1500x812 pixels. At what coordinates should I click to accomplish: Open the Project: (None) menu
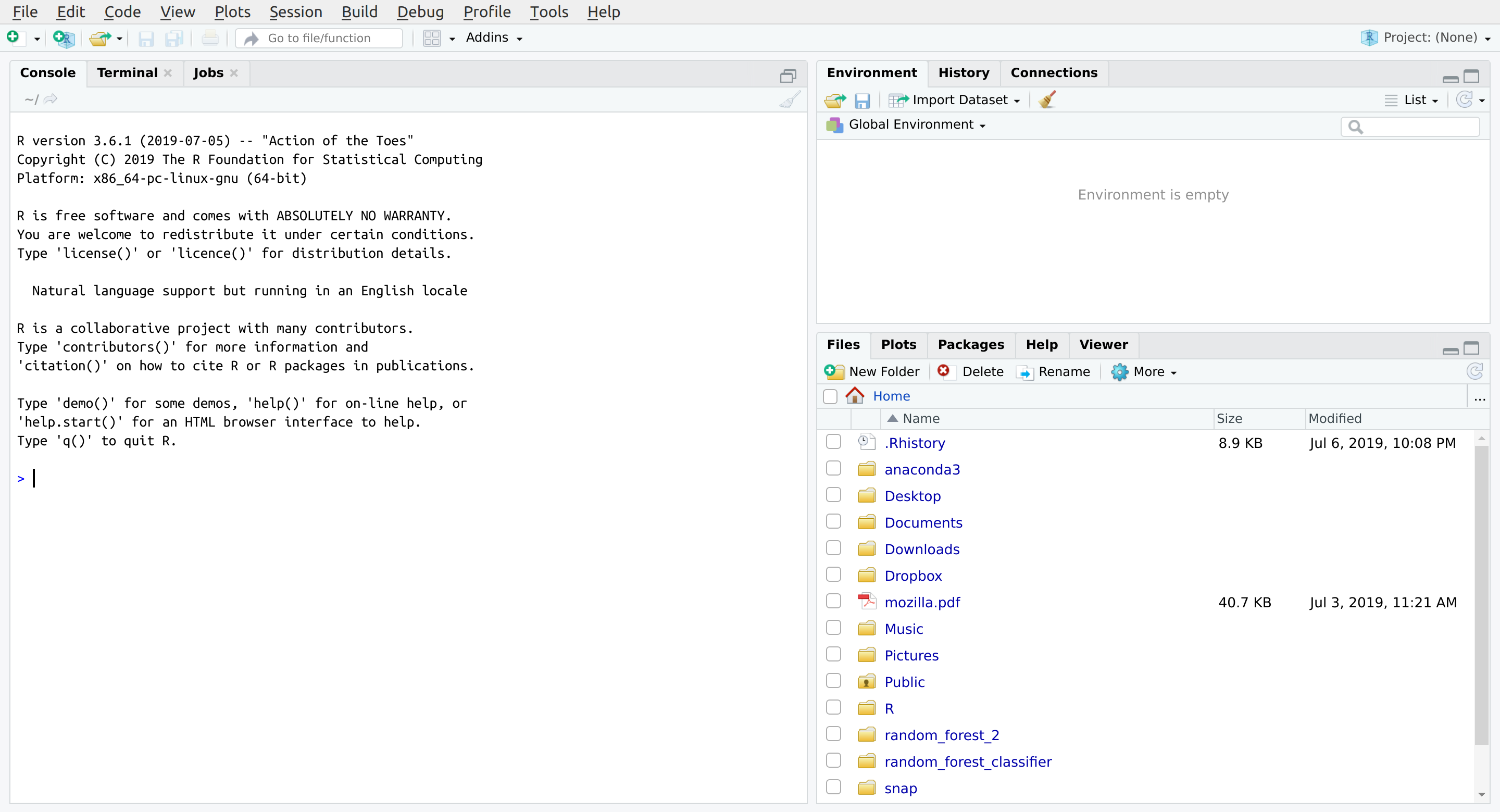1425,38
